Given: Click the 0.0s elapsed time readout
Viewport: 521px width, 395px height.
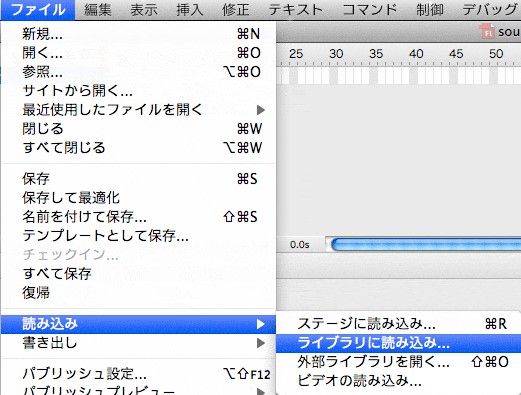Looking at the screenshot, I should (x=300, y=245).
